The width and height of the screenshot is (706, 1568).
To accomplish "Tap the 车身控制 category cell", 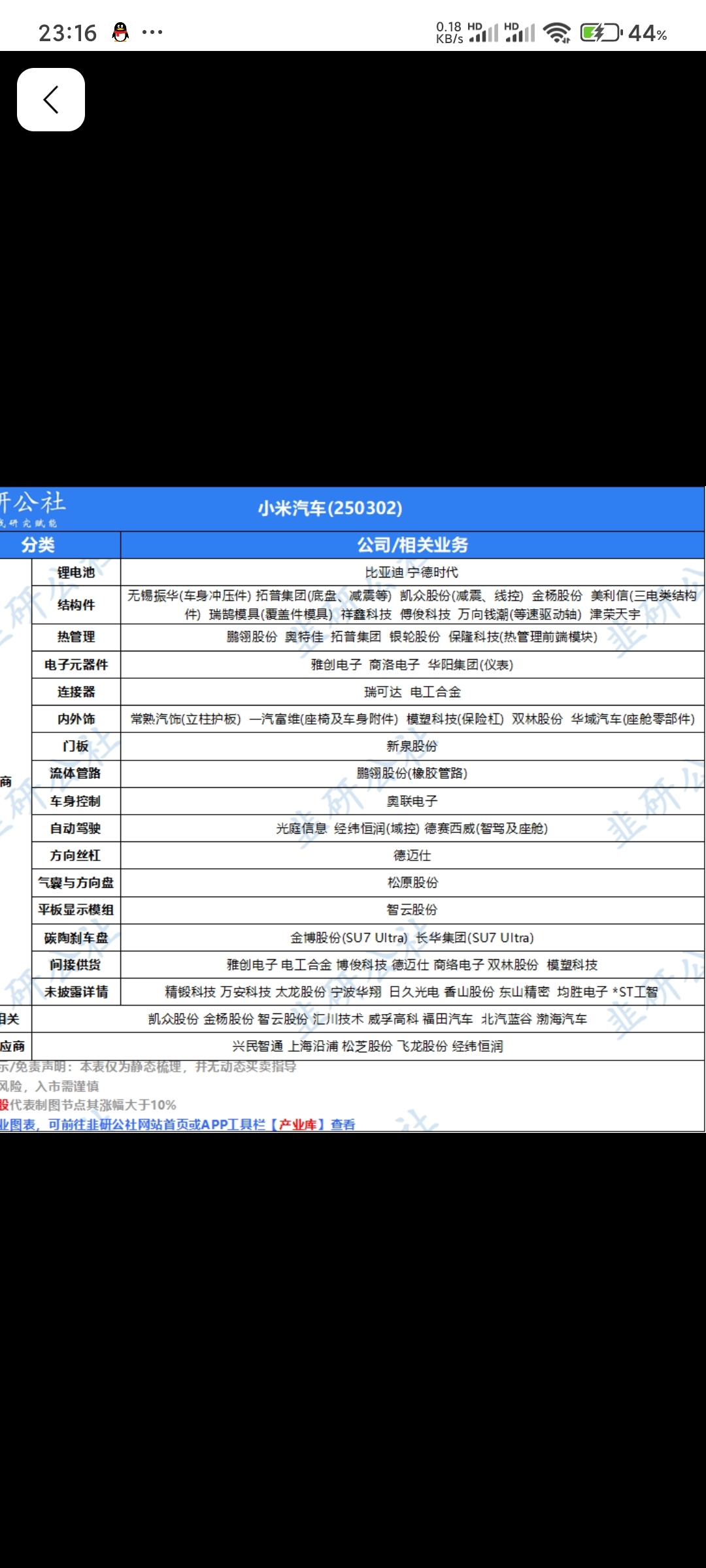I will pos(76,801).
